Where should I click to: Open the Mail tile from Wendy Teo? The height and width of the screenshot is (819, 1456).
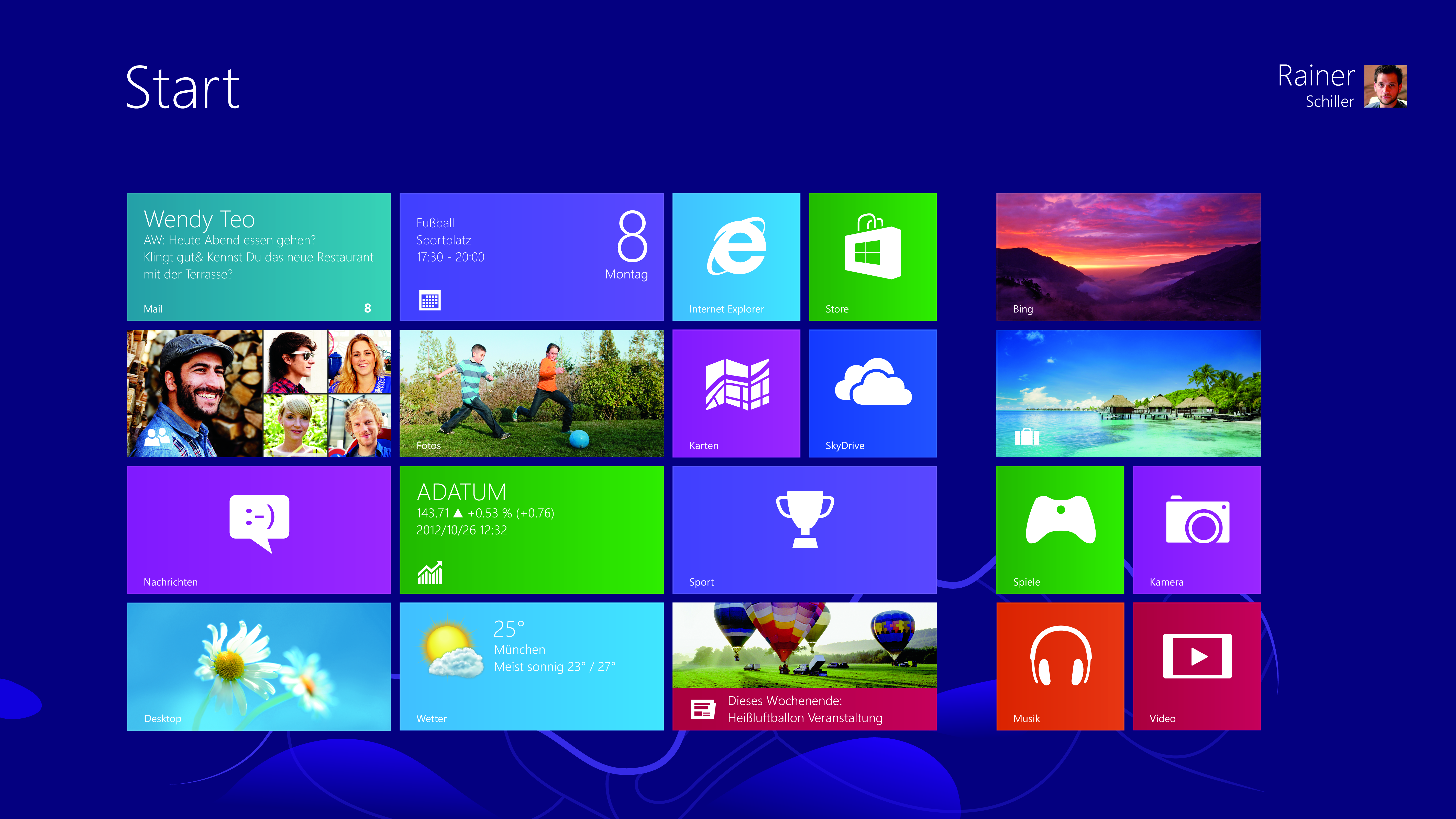(259, 257)
